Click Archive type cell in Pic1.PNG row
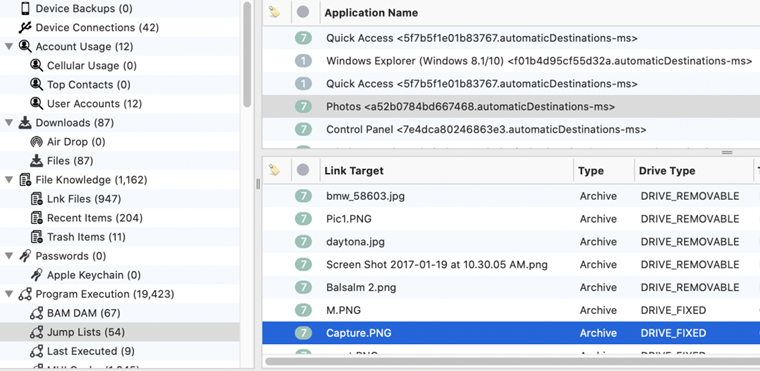 tap(598, 219)
